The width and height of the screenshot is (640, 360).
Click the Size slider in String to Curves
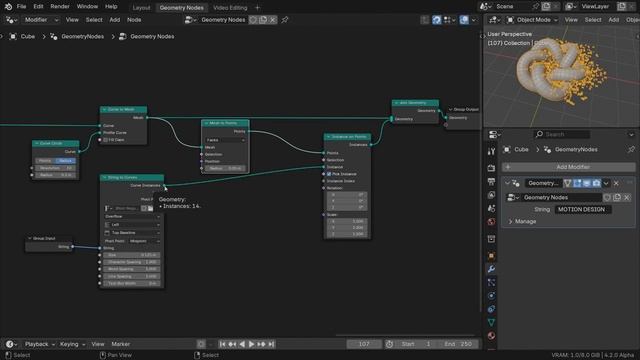132,255
